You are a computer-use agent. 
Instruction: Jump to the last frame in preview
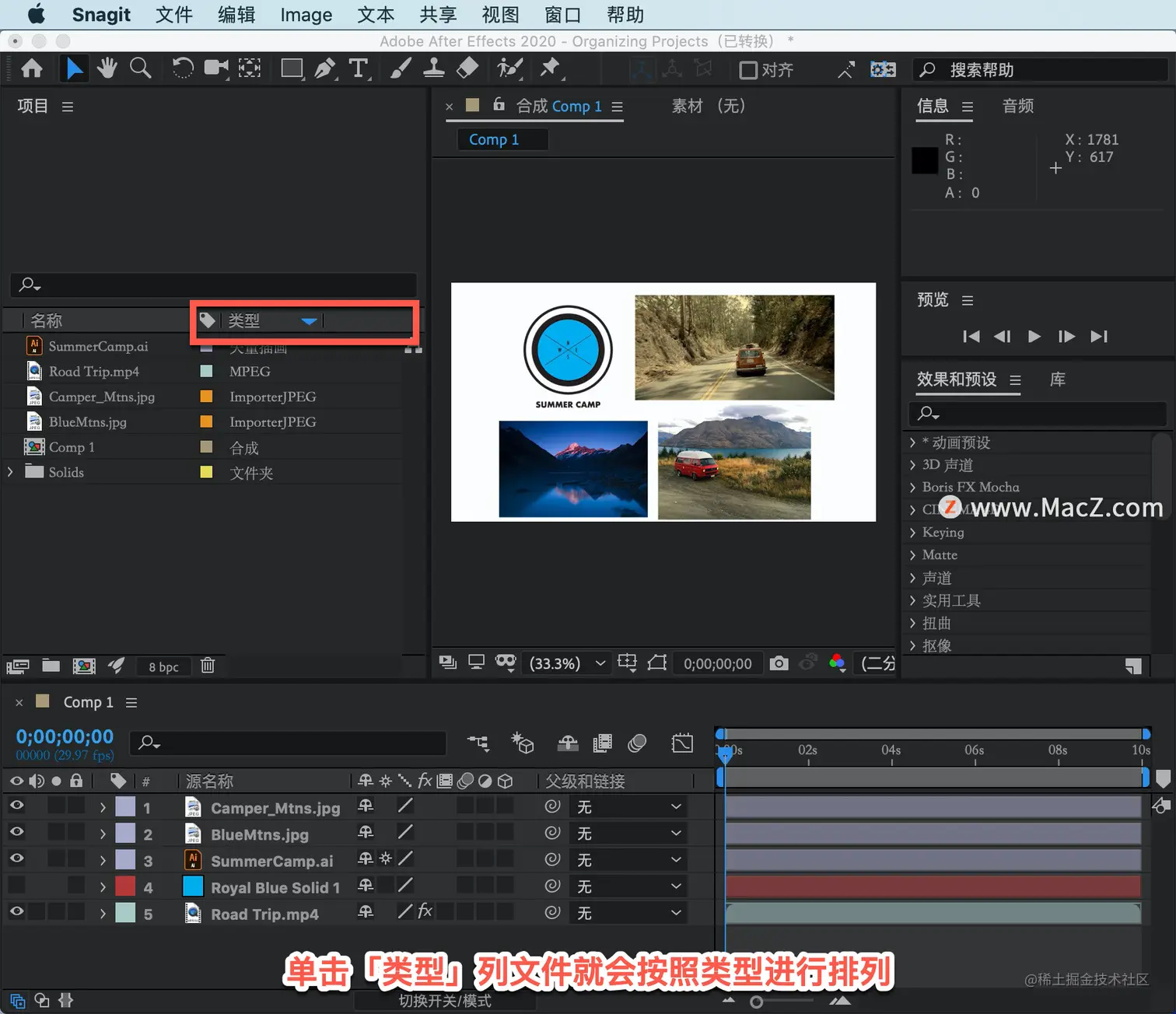(1099, 336)
